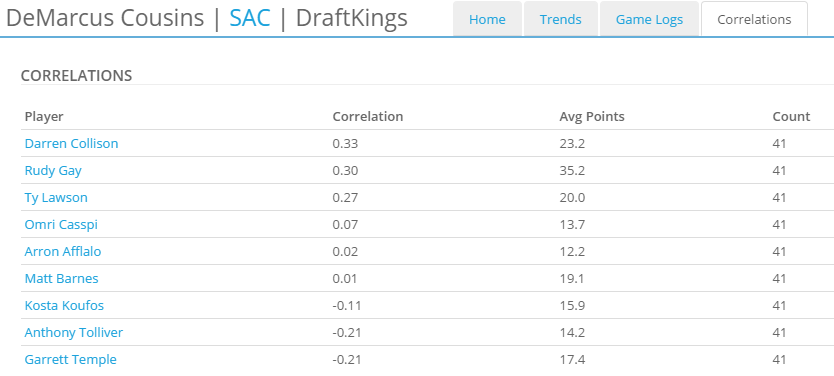Switch to the Trends tab
The height and width of the screenshot is (376, 834).
(x=561, y=20)
